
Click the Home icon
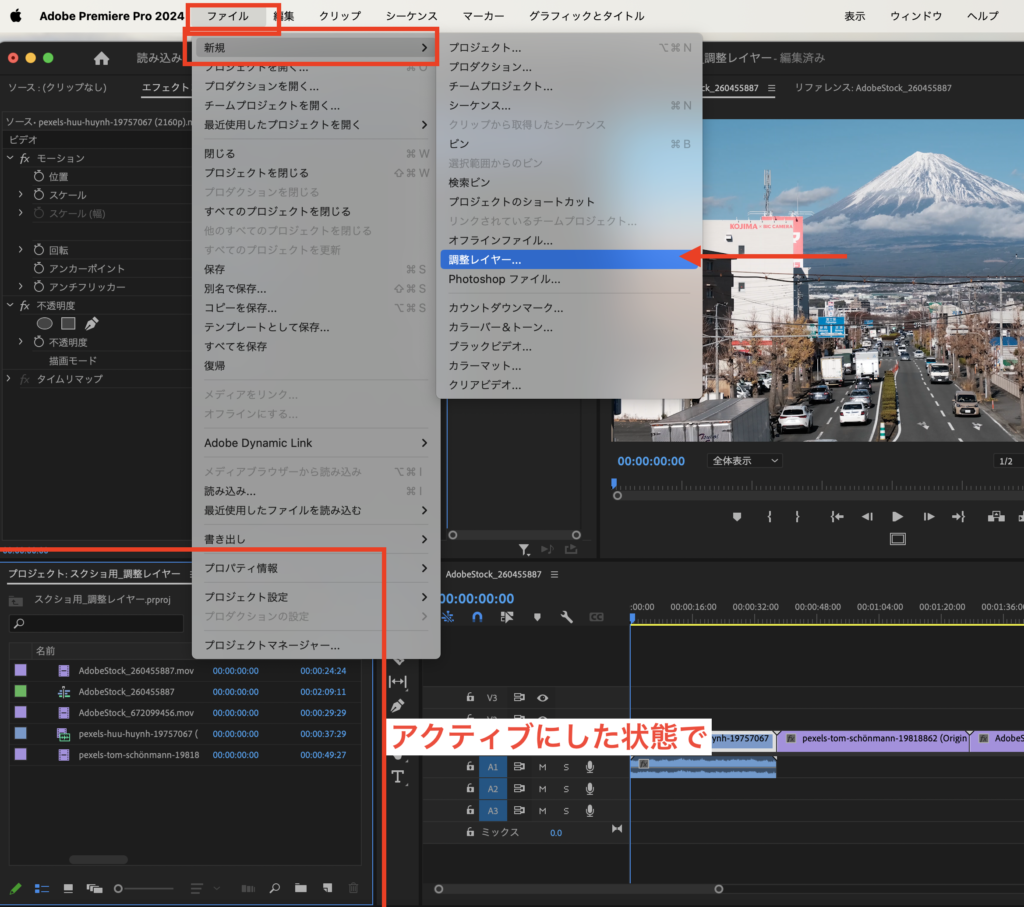(101, 59)
